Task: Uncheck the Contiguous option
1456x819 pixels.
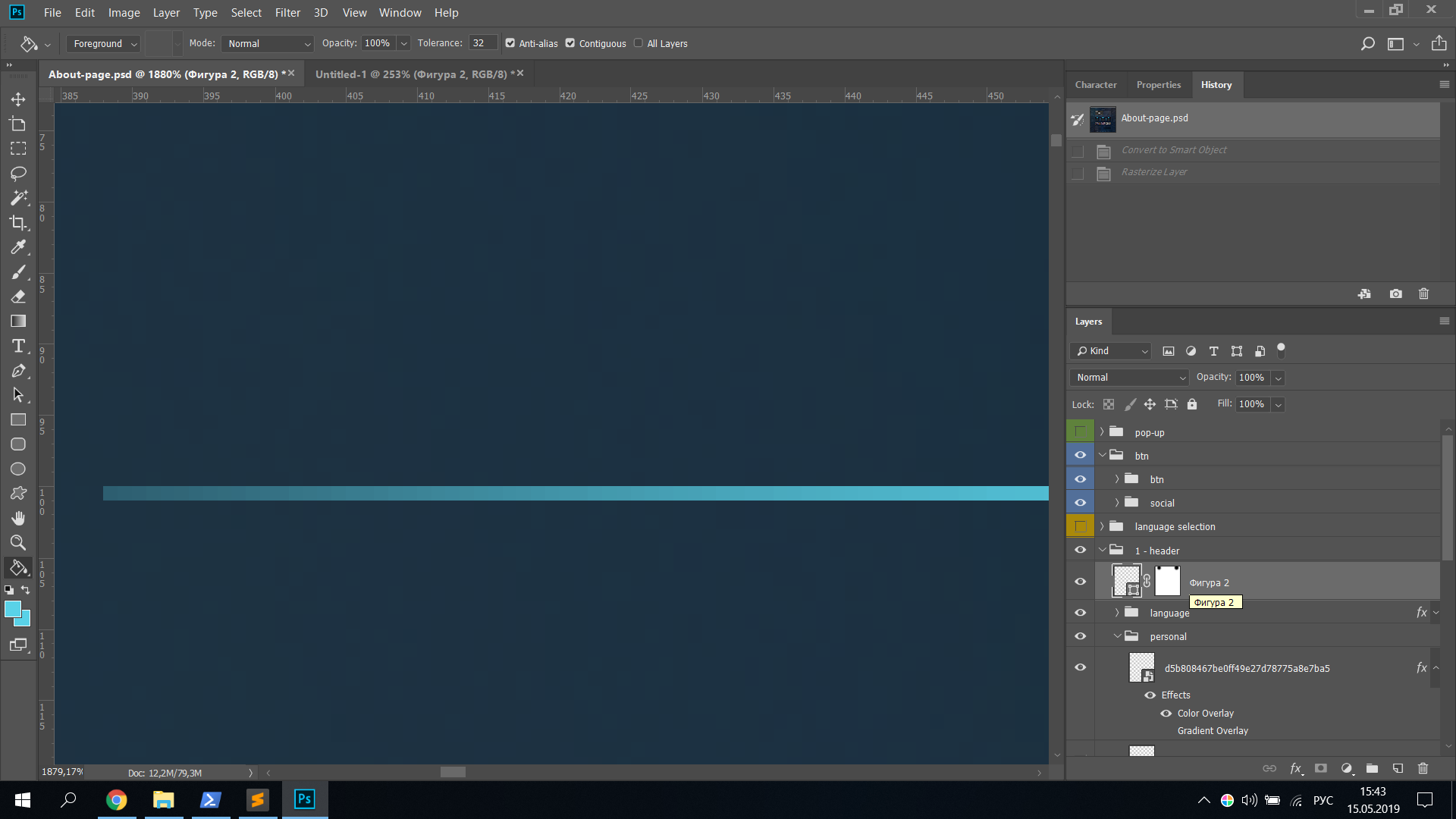Action: (570, 43)
